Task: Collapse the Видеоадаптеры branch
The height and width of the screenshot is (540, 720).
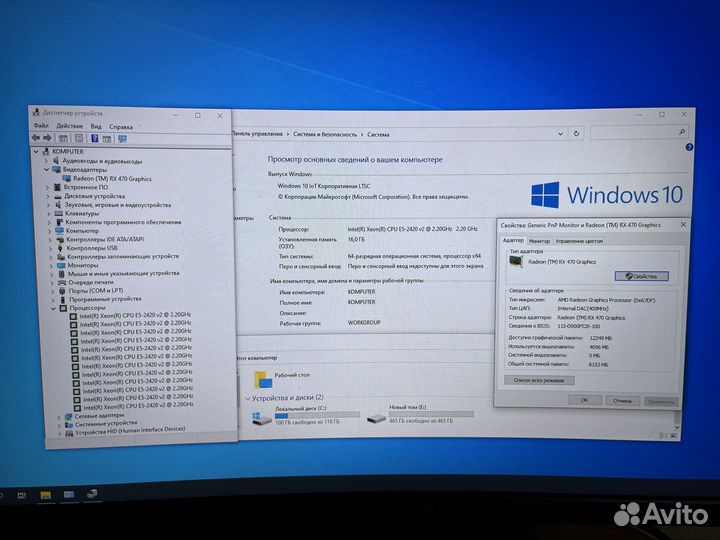Action: tap(46, 169)
